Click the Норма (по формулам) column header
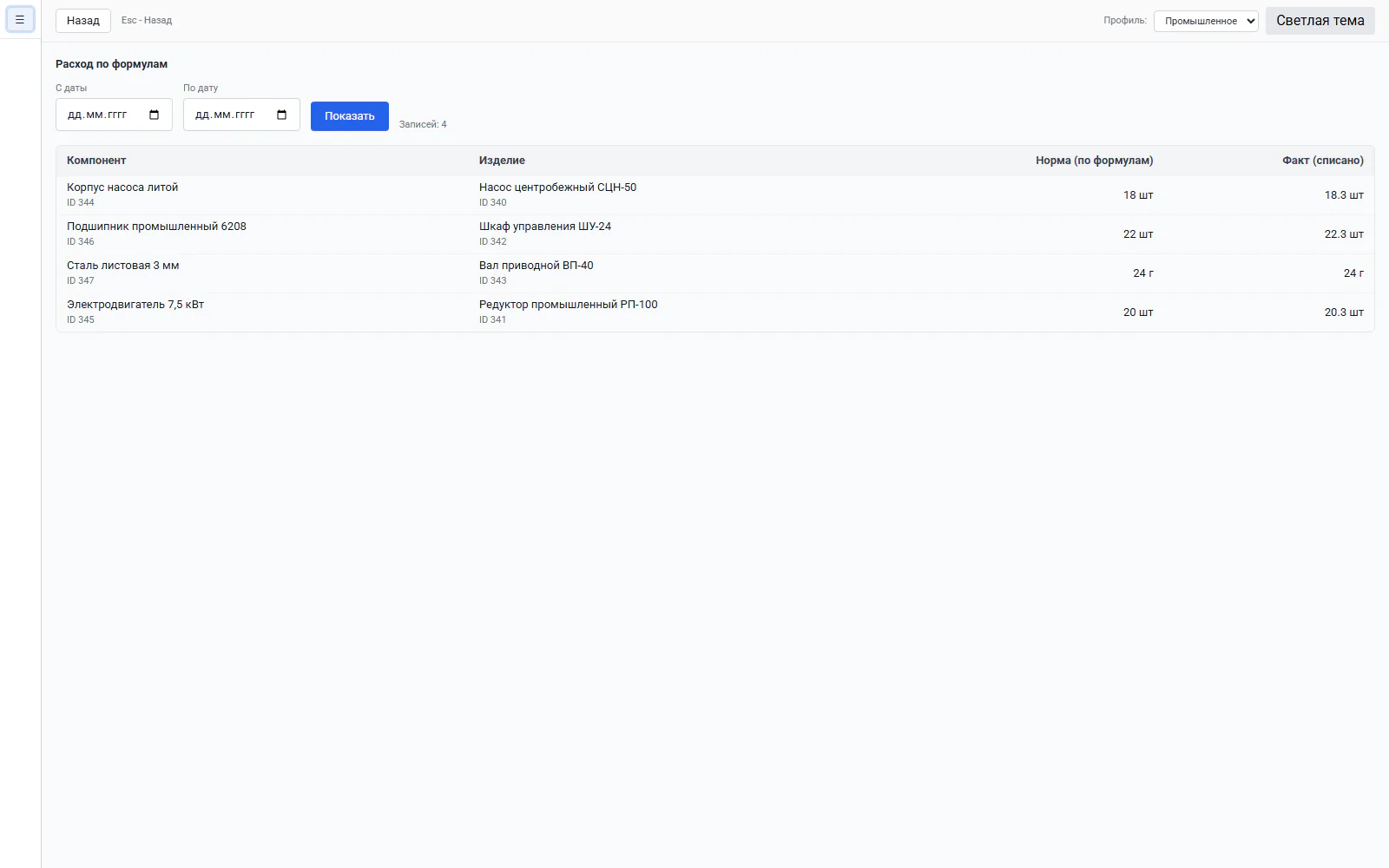The image size is (1389, 868). coord(1094,161)
